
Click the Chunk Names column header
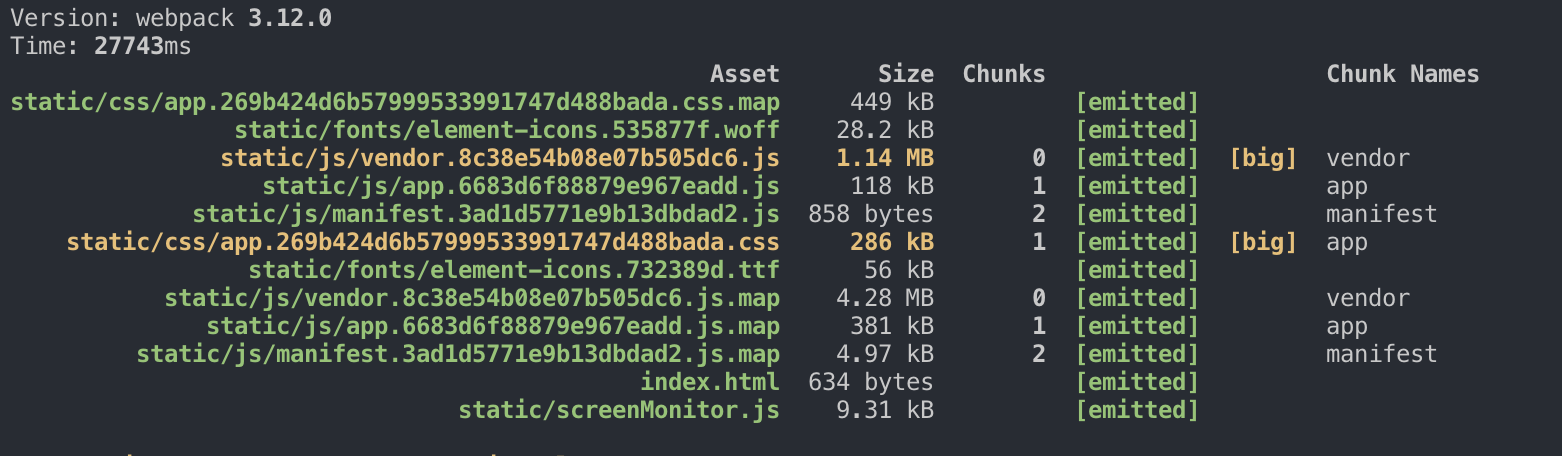[x=1403, y=74]
